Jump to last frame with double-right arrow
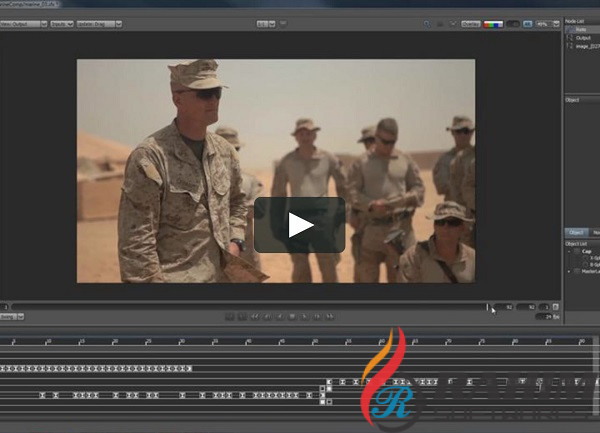Viewport: 600px width, 433px height. [x=330, y=317]
